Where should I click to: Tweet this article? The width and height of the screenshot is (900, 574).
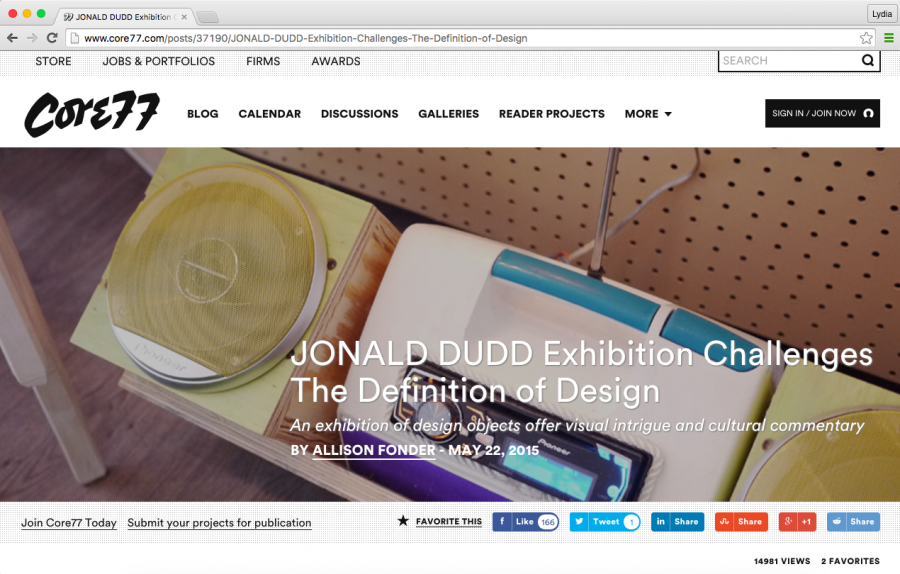point(605,521)
